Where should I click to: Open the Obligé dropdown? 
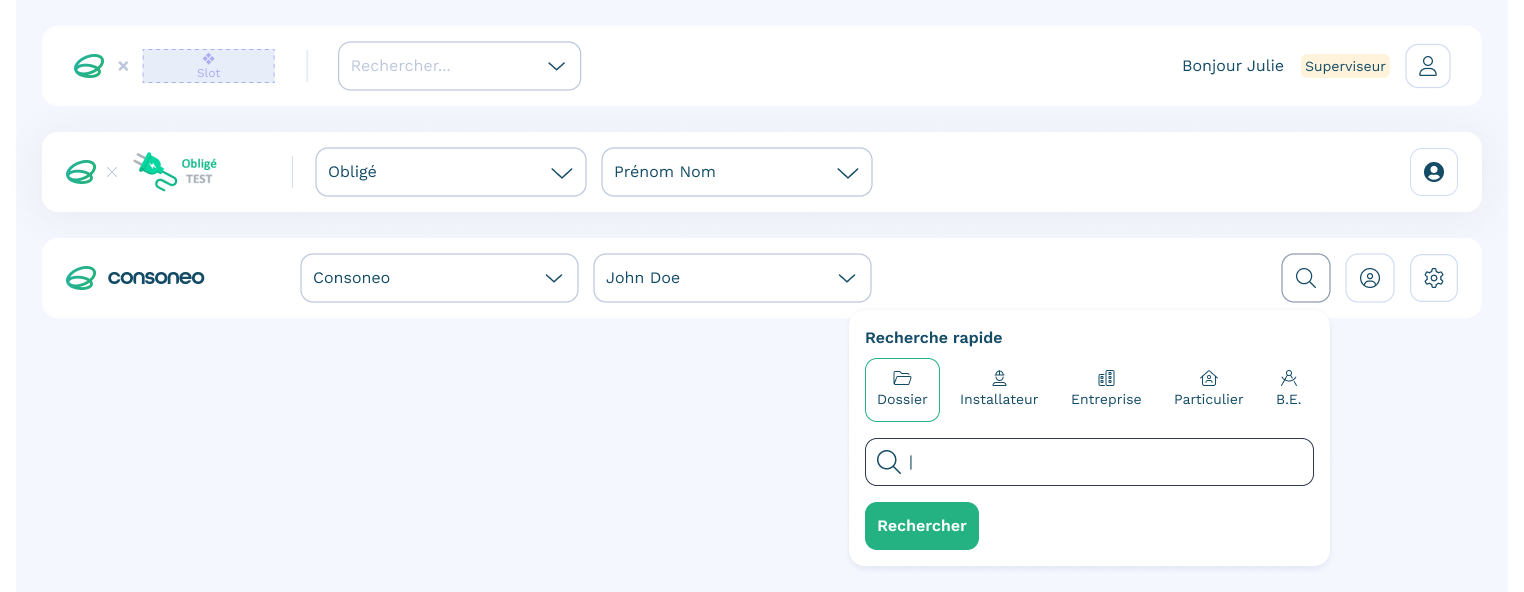pyautogui.click(x=450, y=172)
